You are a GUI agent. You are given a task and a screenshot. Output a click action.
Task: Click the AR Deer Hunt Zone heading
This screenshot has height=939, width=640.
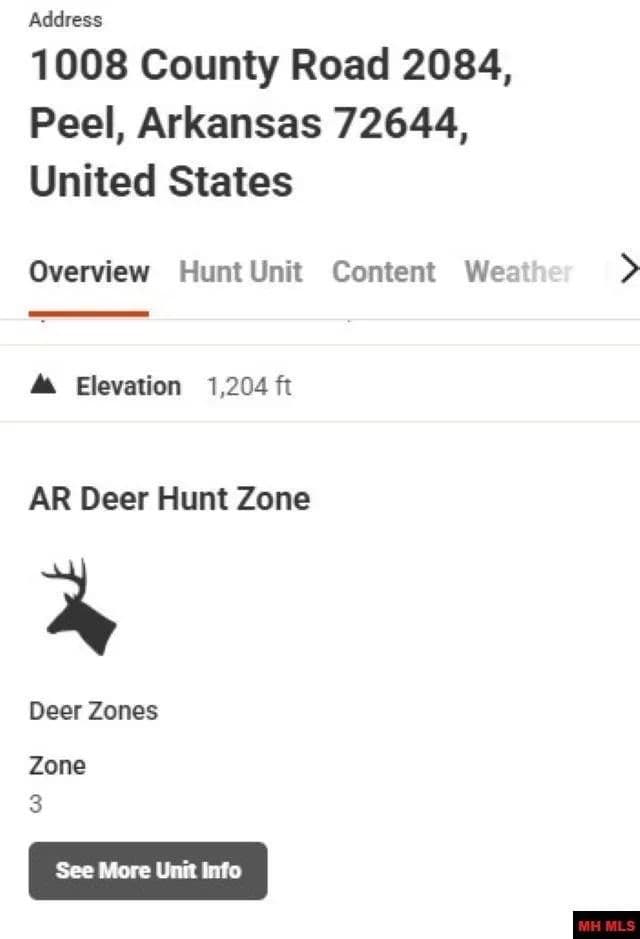[169, 498]
